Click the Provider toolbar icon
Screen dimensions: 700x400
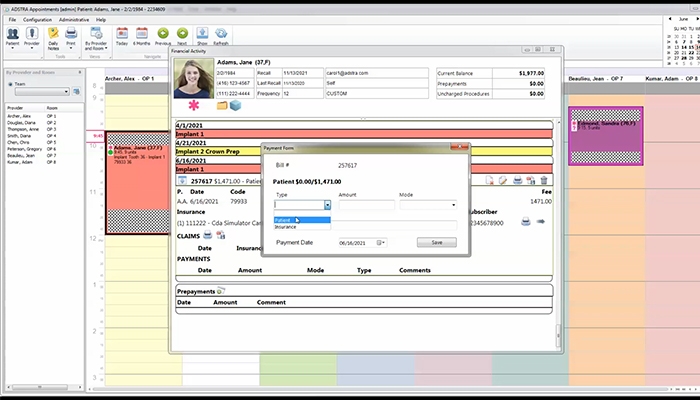[x=32, y=37]
